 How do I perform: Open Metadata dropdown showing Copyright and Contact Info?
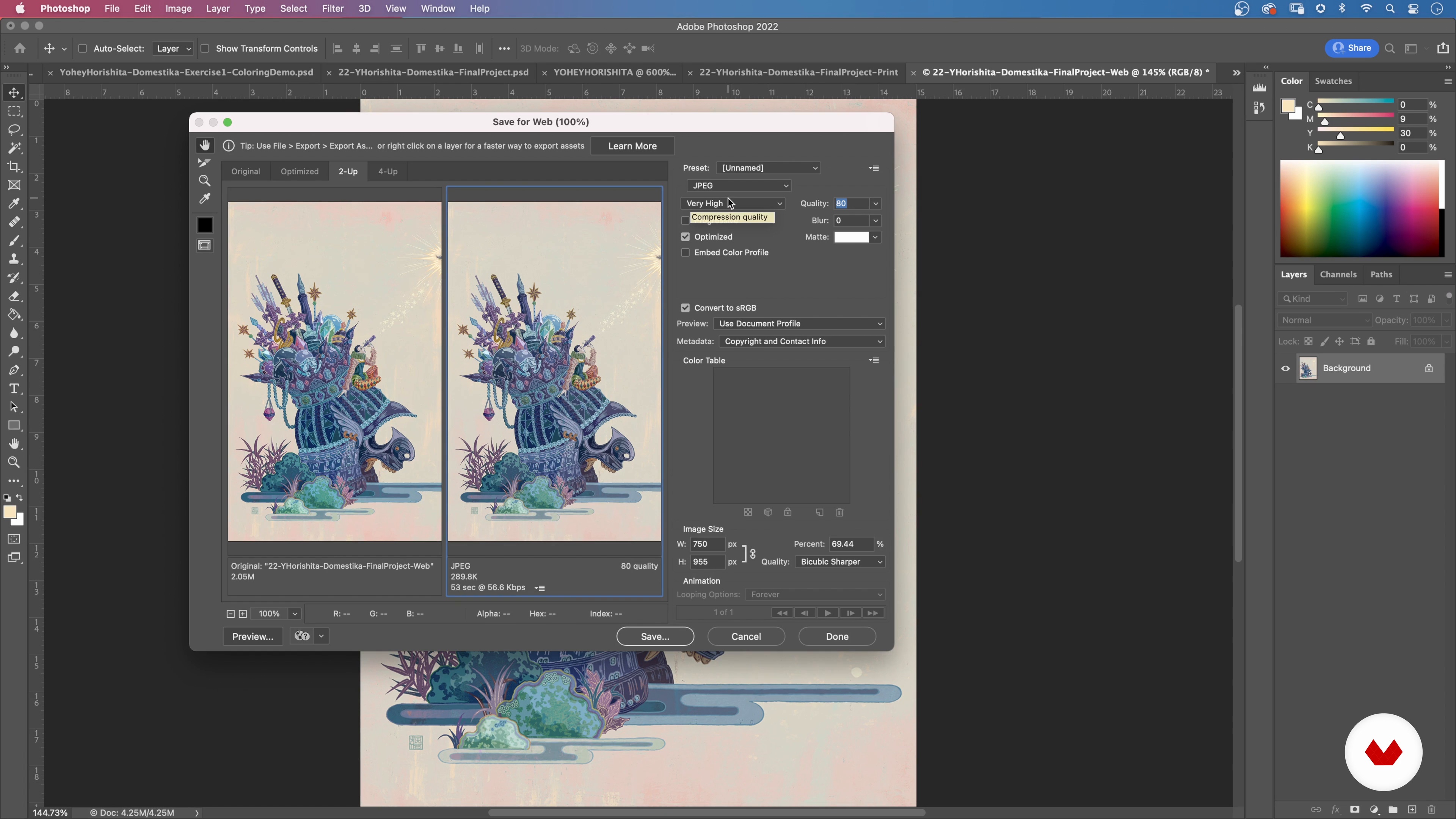pos(802,341)
